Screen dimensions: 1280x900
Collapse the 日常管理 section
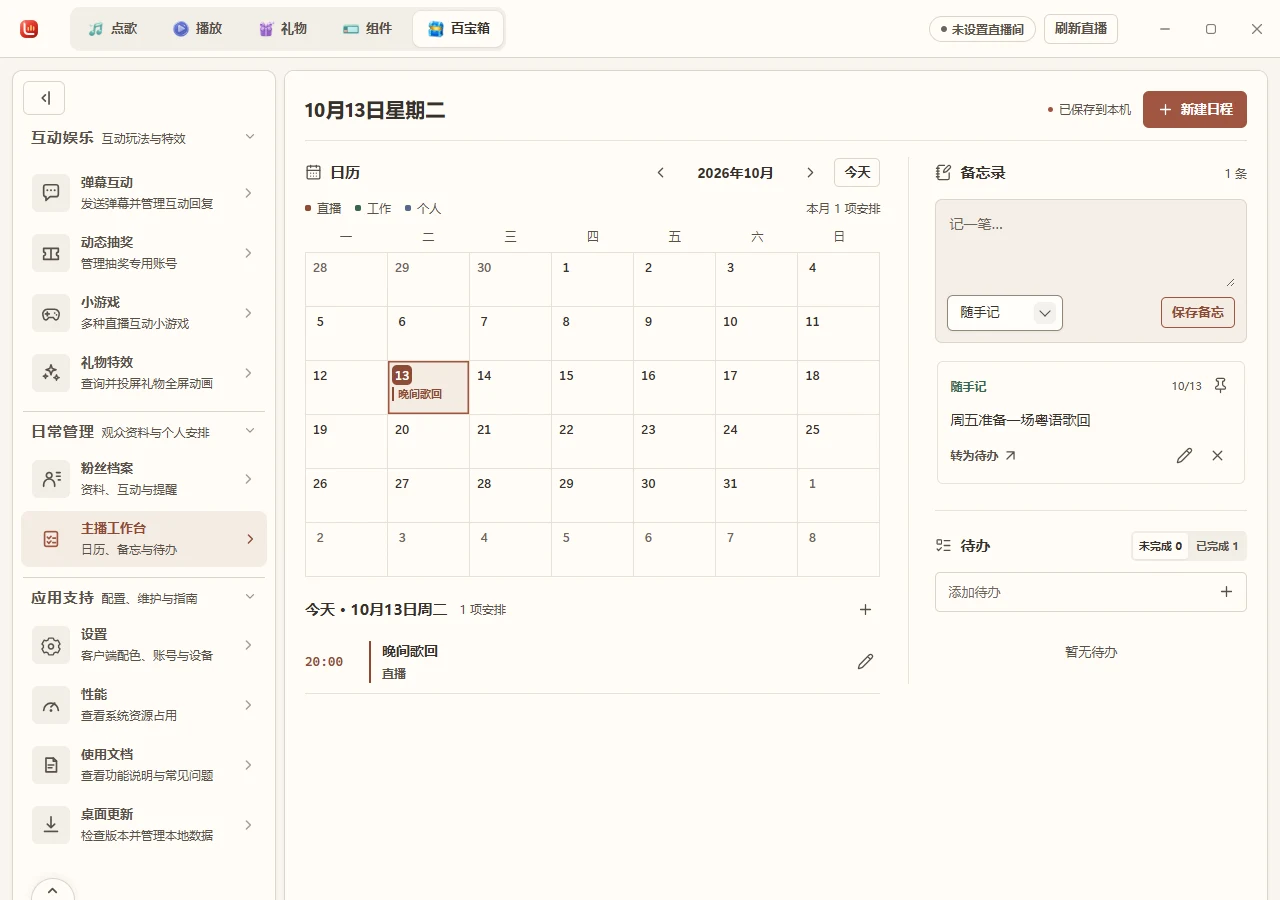(250, 431)
